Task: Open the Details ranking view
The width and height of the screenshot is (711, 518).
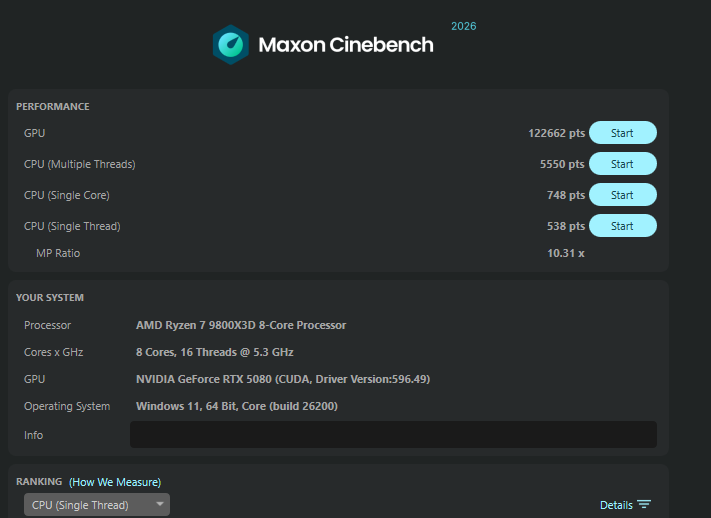Action: (x=616, y=505)
